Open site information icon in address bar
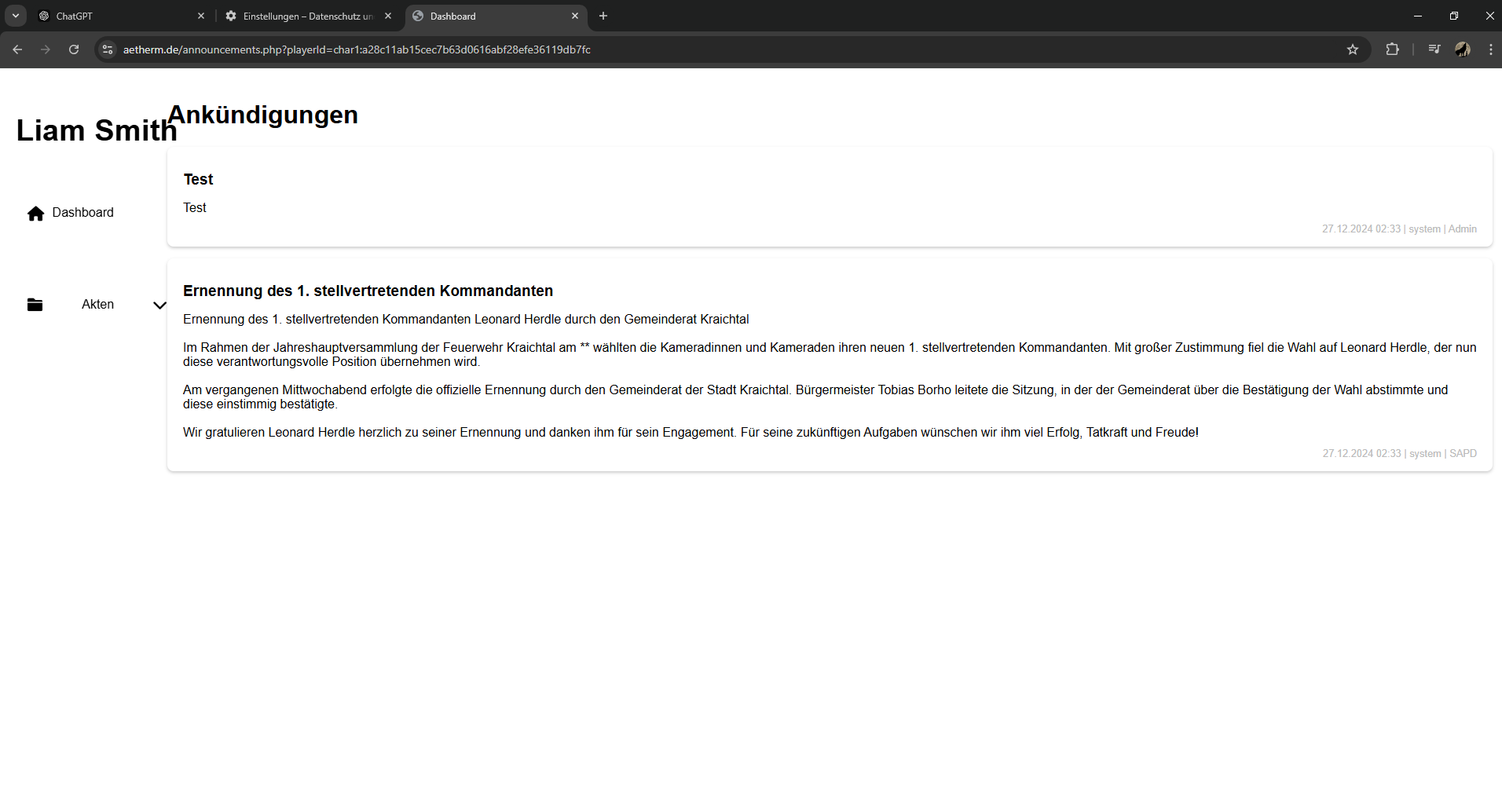This screenshot has width=1502, height=812. [108, 49]
